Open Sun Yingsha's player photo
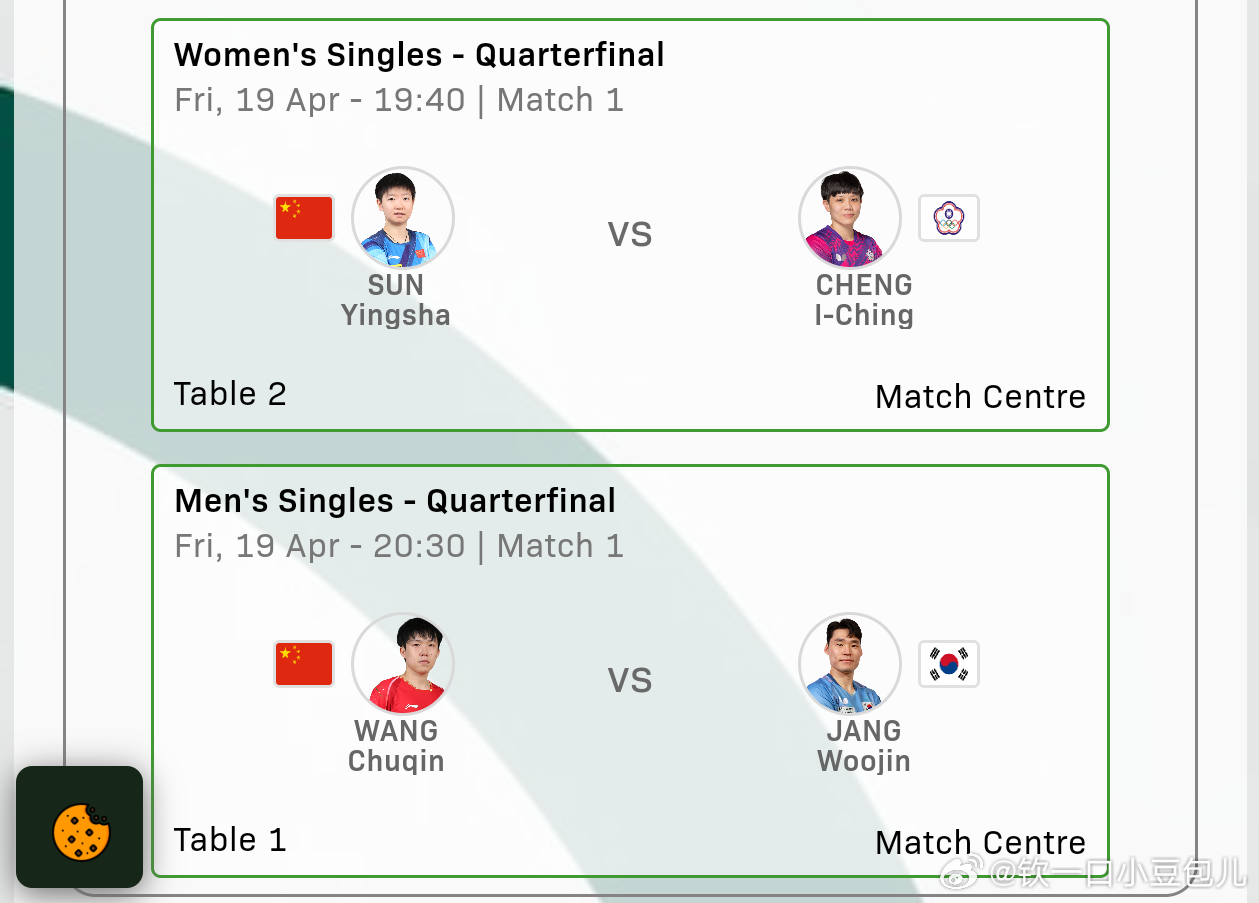Viewport: 1259px width, 903px height. tap(403, 218)
